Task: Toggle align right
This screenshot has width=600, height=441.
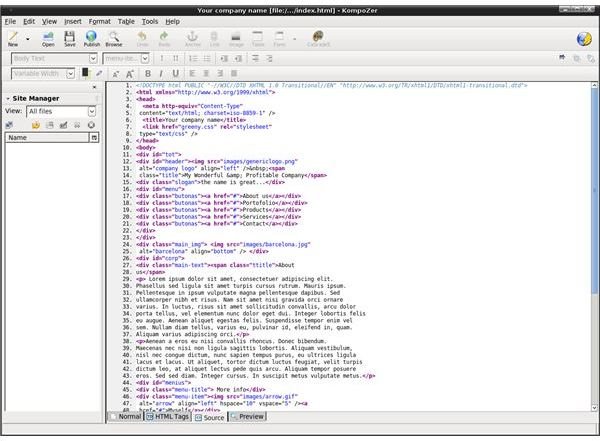Action: pyautogui.click(x=220, y=73)
